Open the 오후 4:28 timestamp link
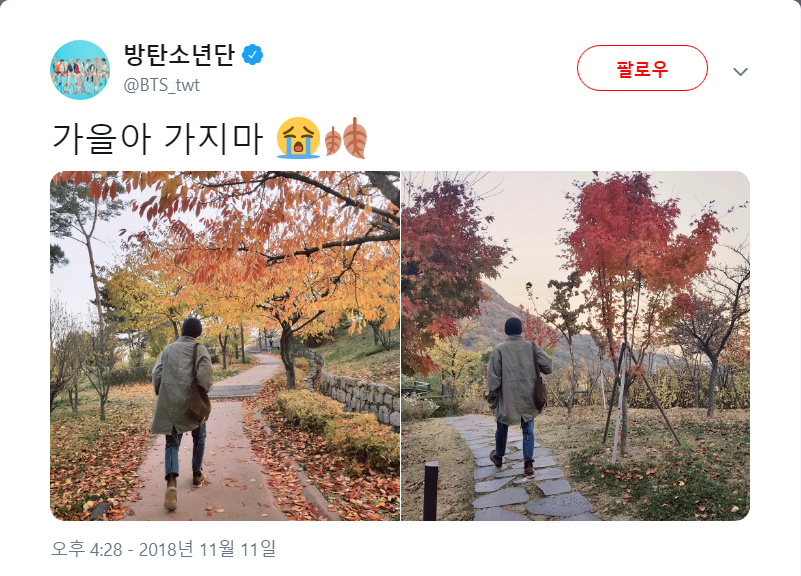This screenshot has width=801, height=576. click(x=87, y=549)
